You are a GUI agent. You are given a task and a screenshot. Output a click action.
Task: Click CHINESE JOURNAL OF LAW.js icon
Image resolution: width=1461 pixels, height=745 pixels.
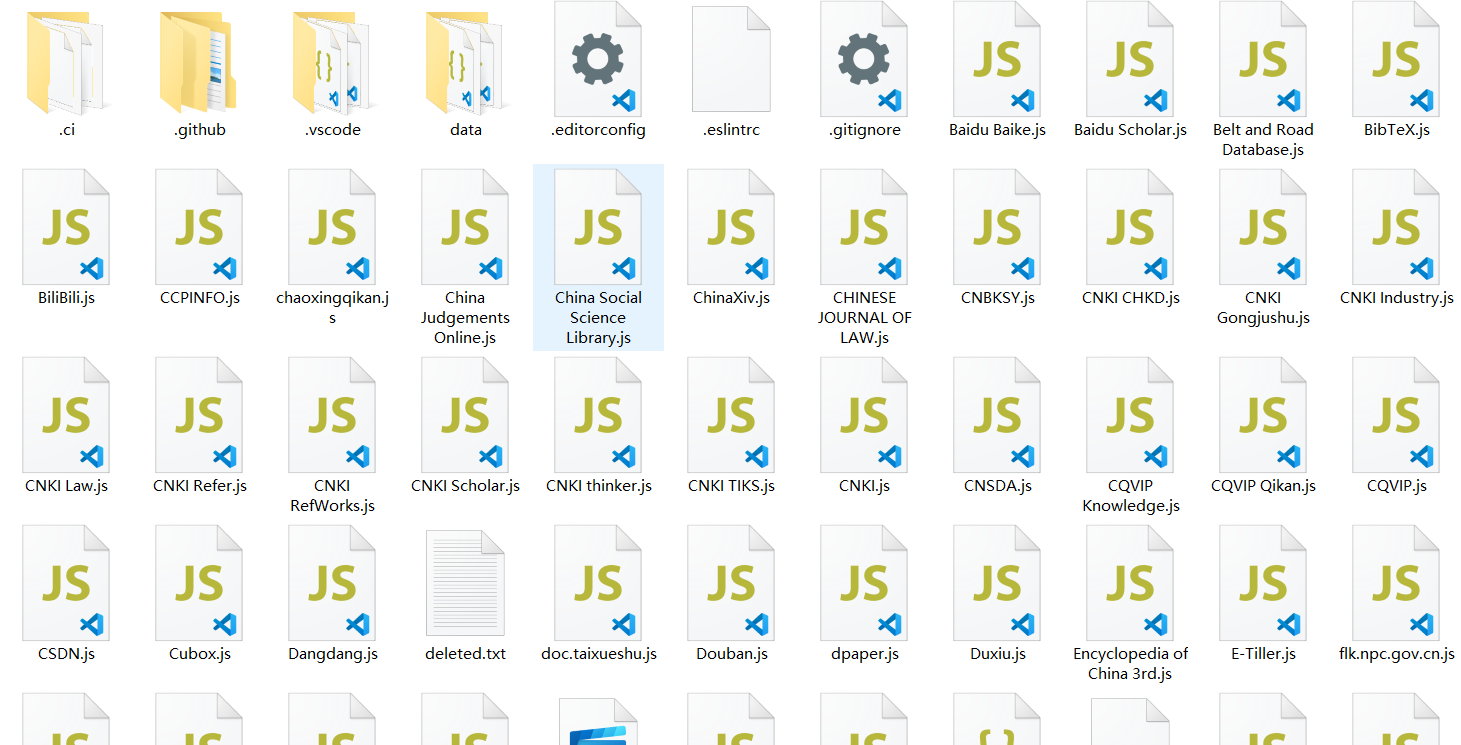(x=864, y=226)
